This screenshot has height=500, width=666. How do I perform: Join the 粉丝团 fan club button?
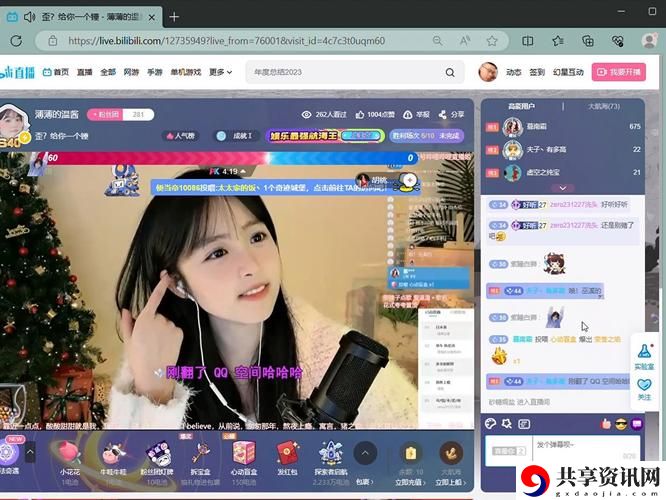click(105, 115)
